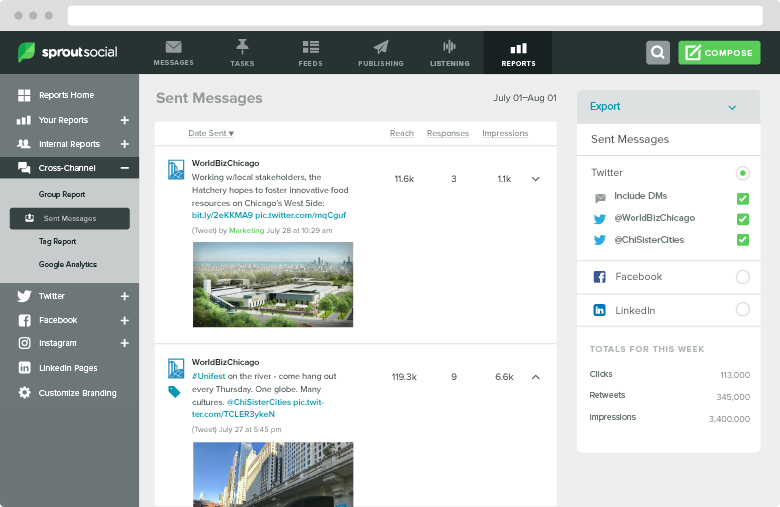The width and height of the screenshot is (780, 507).
Task: Click the Reports Home grid icon
Action: point(24,95)
